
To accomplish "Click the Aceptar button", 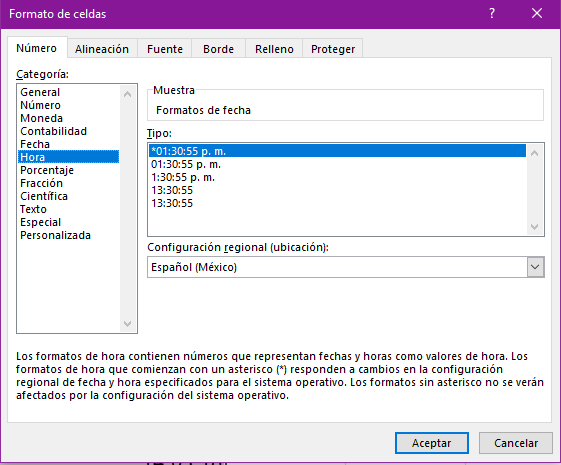I will (x=432, y=443).
